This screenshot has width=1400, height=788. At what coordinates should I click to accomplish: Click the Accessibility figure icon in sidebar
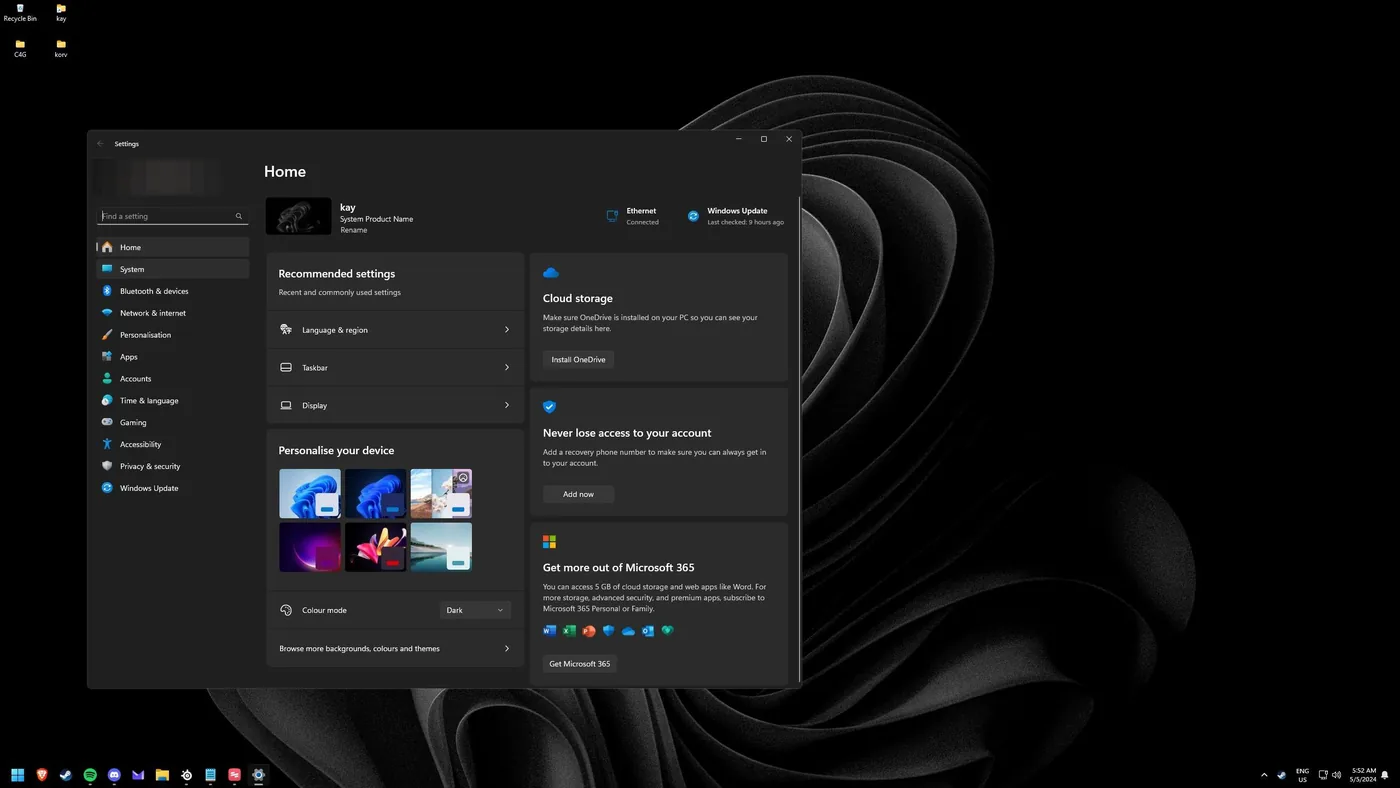tap(107, 444)
